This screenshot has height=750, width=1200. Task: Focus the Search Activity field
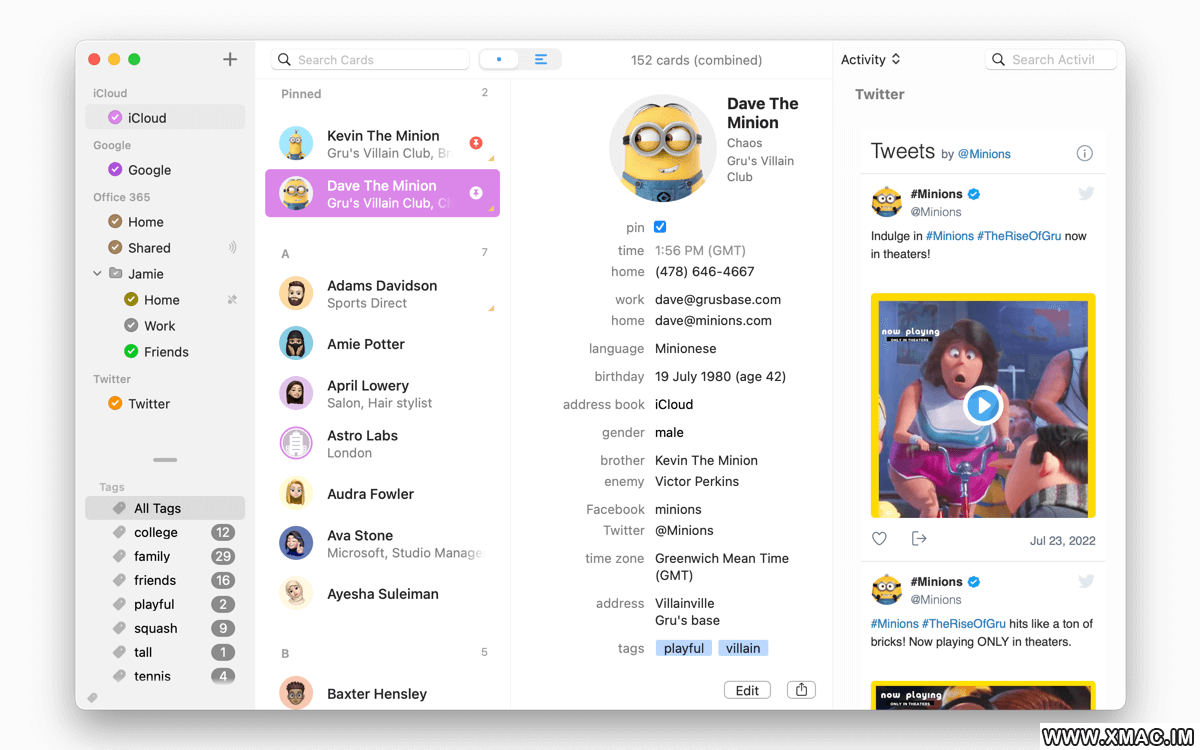coord(1051,60)
